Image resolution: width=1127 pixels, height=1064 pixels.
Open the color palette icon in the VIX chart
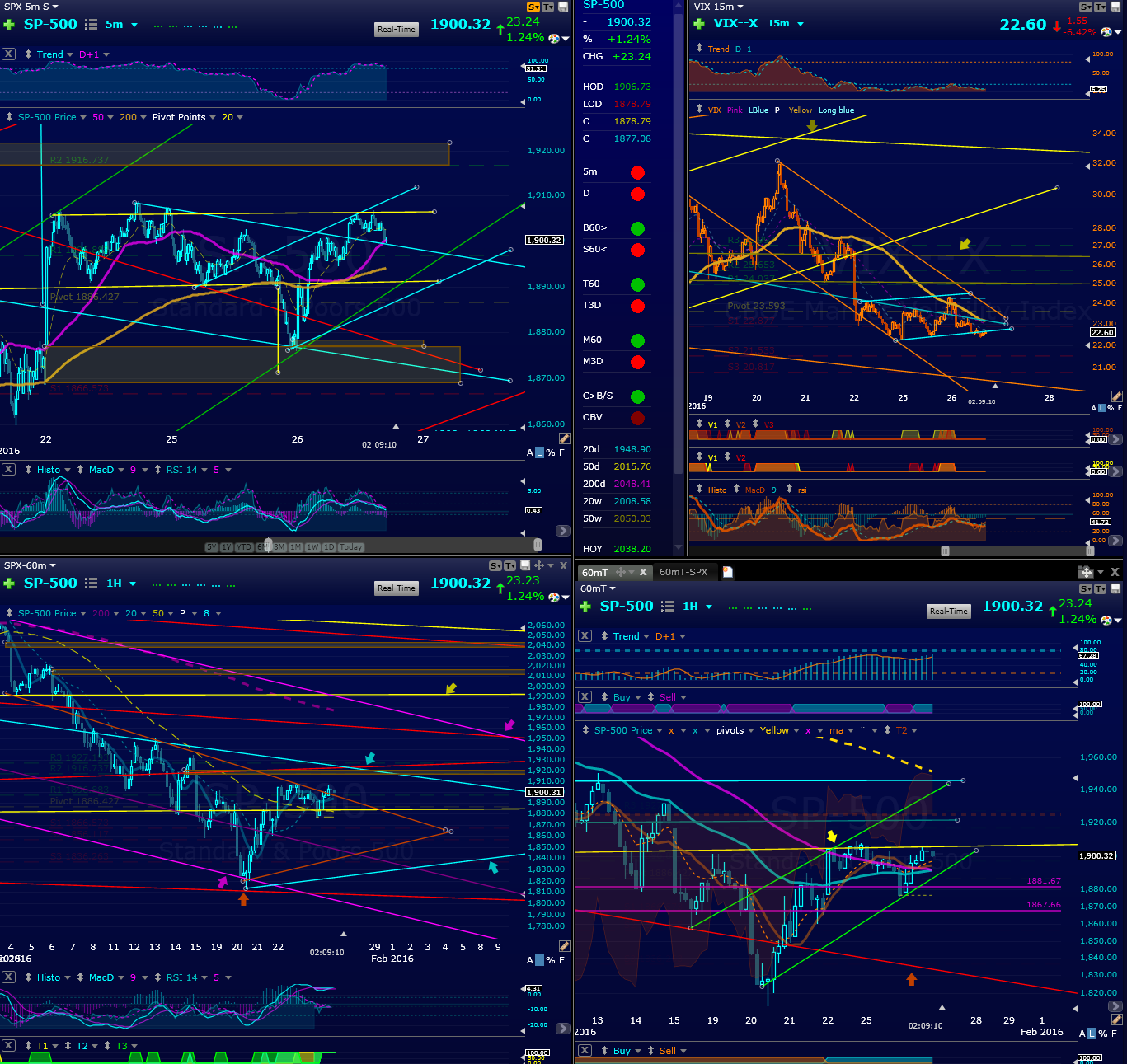(x=1107, y=32)
